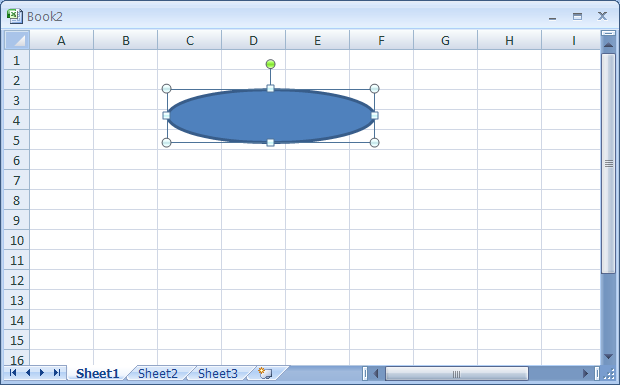Select row 11 header
The width and height of the screenshot is (620, 385).
(x=17, y=260)
